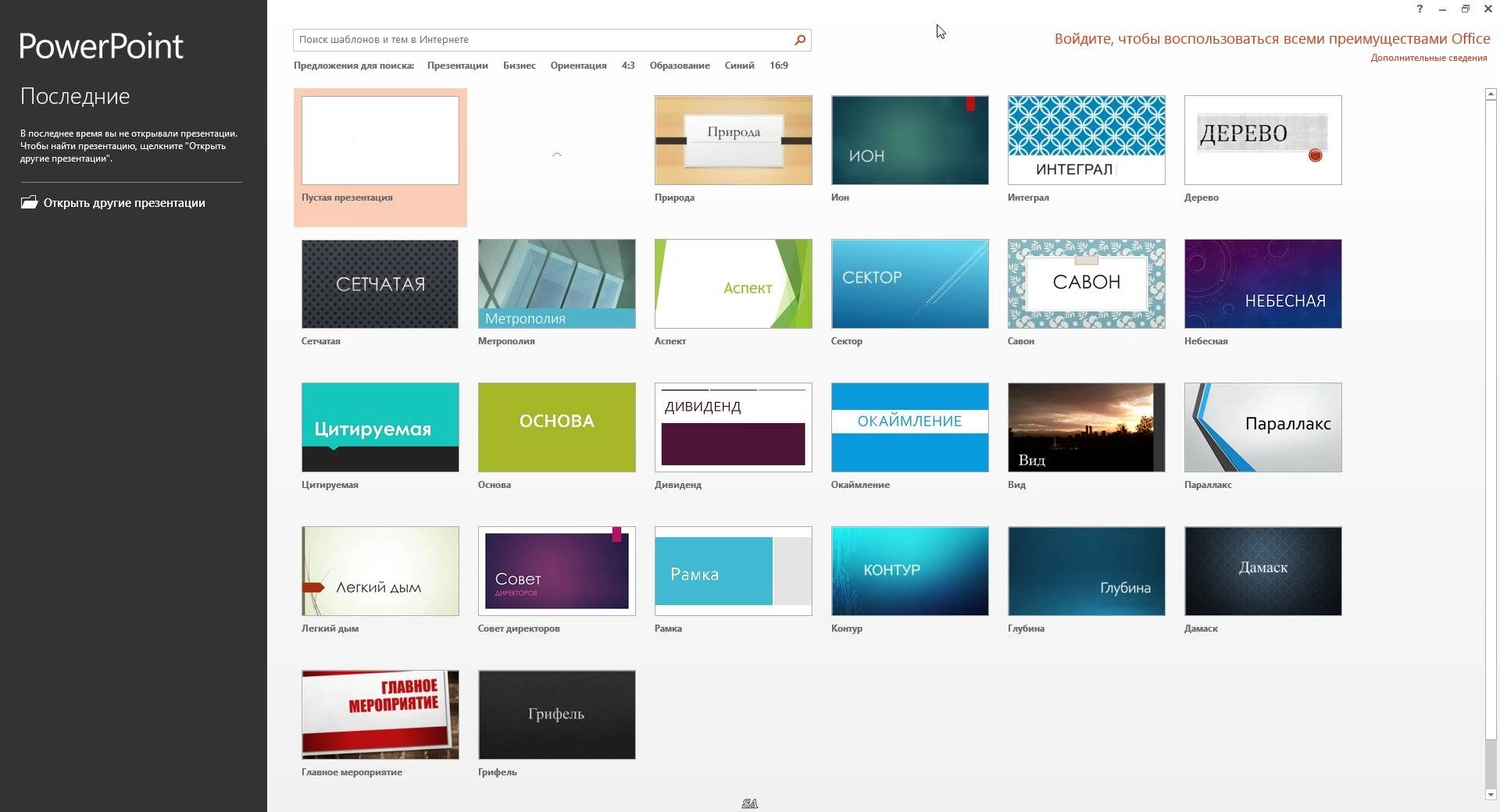The width and height of the screenshot is (1500, 812).
Task: Choose the Легкий дым theme thumbnail
Action: tap(380, 572)
